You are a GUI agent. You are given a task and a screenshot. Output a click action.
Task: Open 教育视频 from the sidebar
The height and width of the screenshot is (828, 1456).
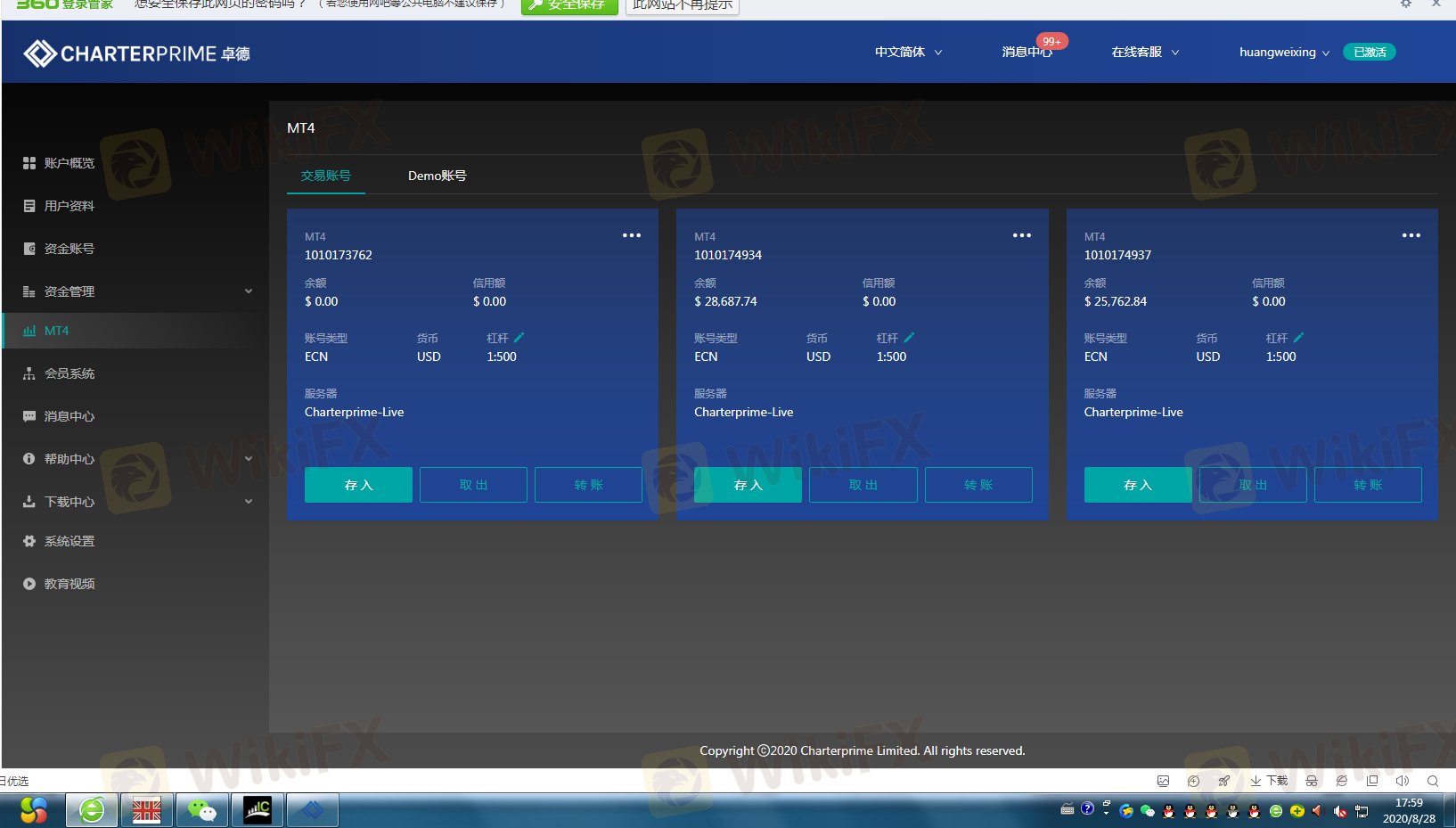69,584
